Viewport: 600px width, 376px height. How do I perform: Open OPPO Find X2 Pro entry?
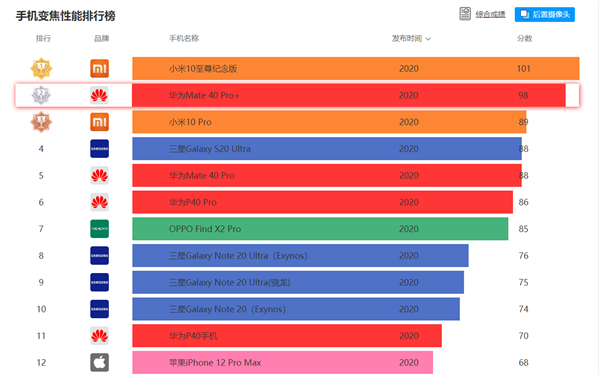[x=205, y=229]
